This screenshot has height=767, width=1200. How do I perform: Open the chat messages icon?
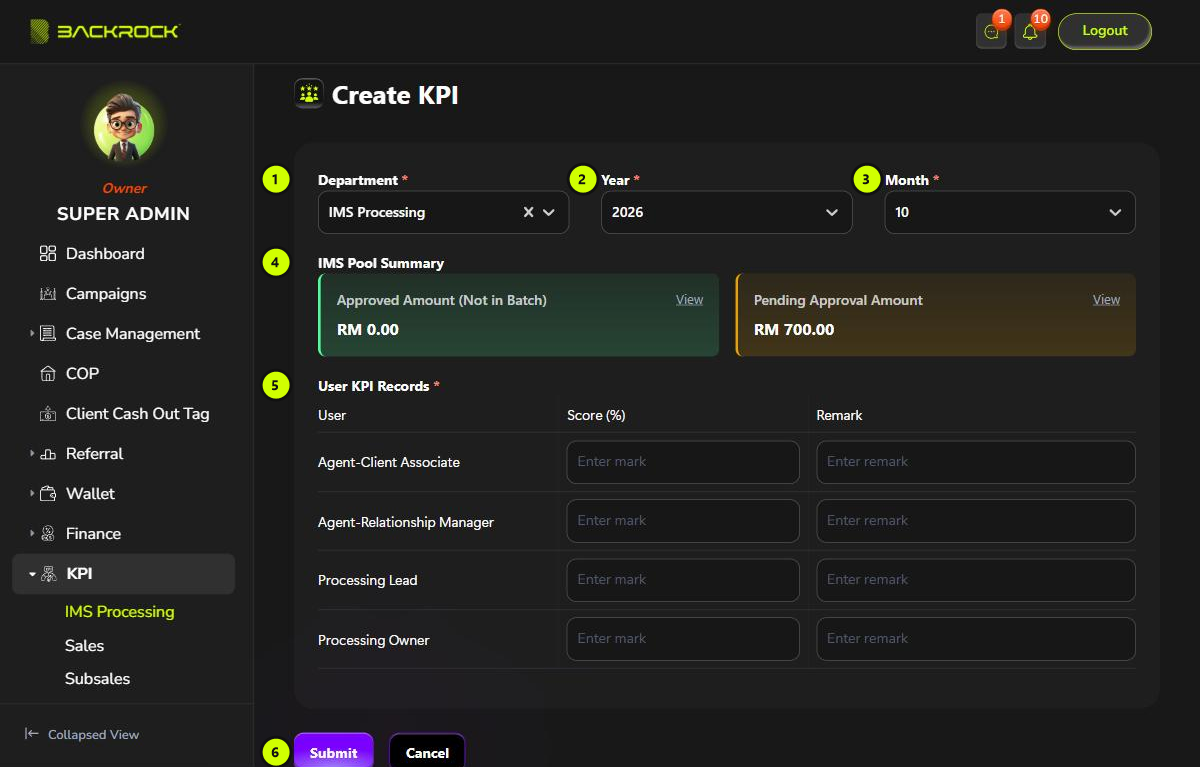(x=991, y=31)
